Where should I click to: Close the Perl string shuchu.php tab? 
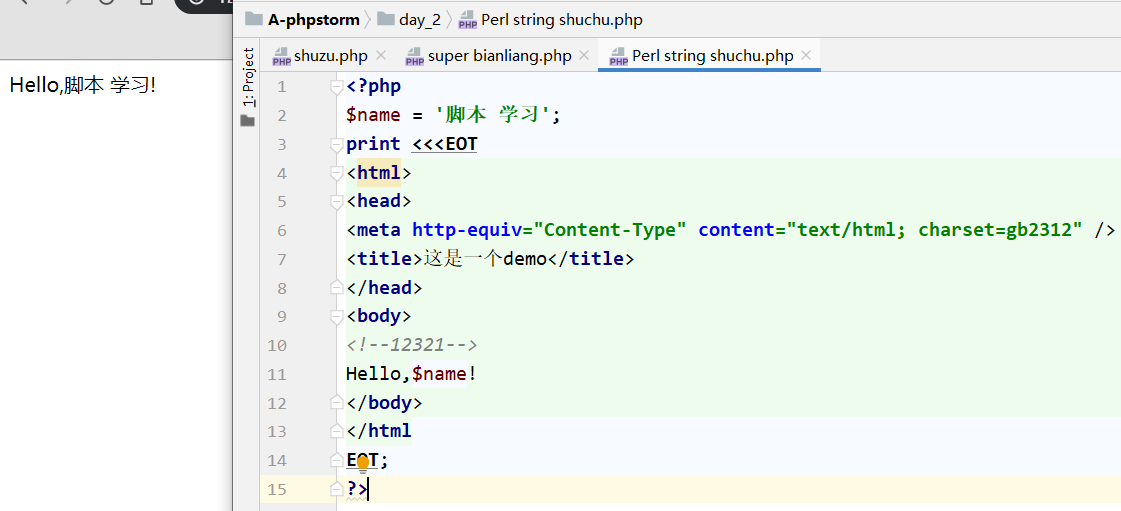[x=807, y=56]
